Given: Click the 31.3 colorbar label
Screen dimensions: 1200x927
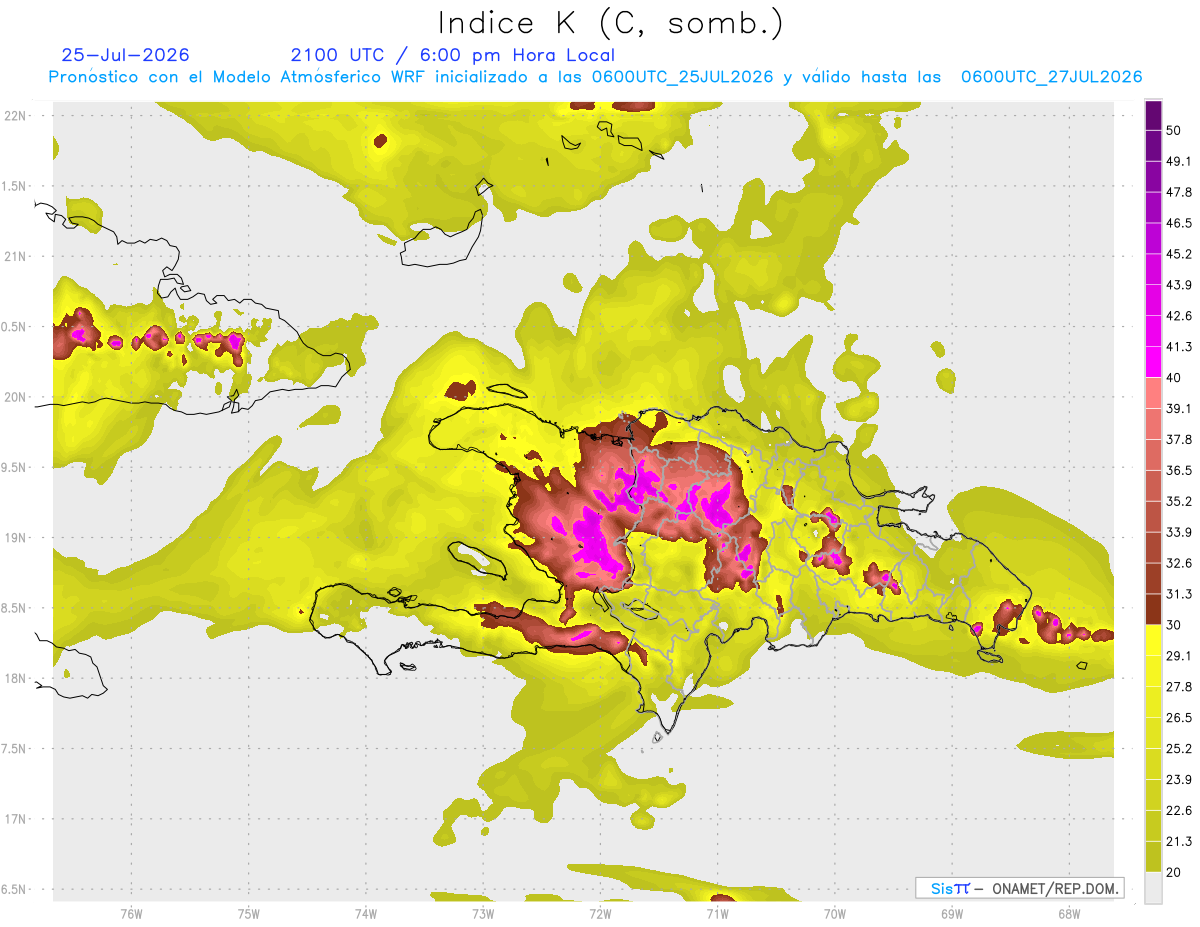Looking at the screenshot, I should click(1179, 594).
